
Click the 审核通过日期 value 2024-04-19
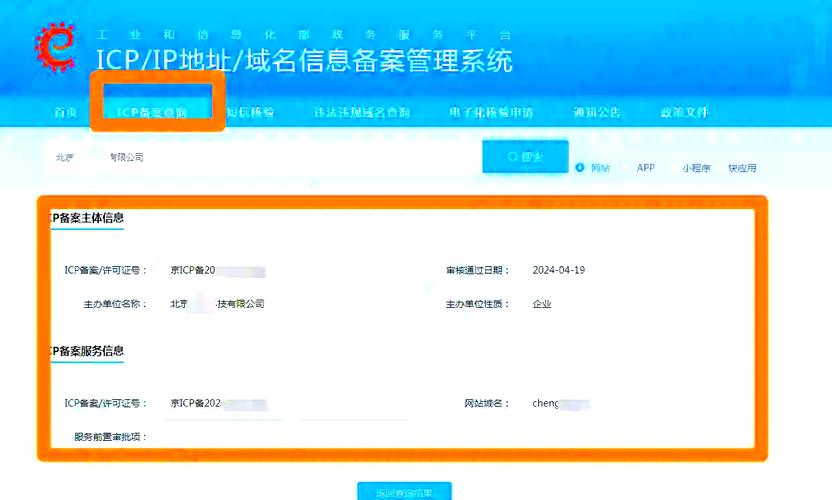coord(559,271)
